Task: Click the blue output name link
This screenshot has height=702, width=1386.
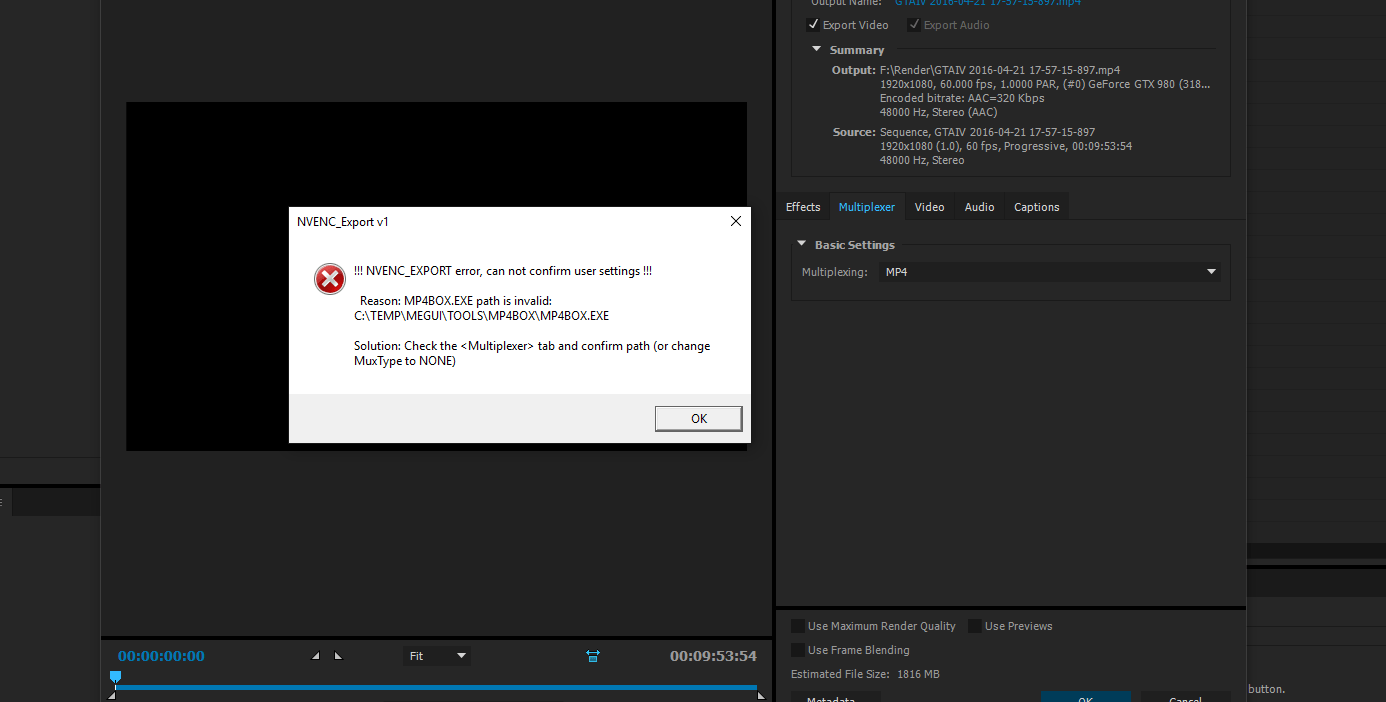Action: (987, 3)
